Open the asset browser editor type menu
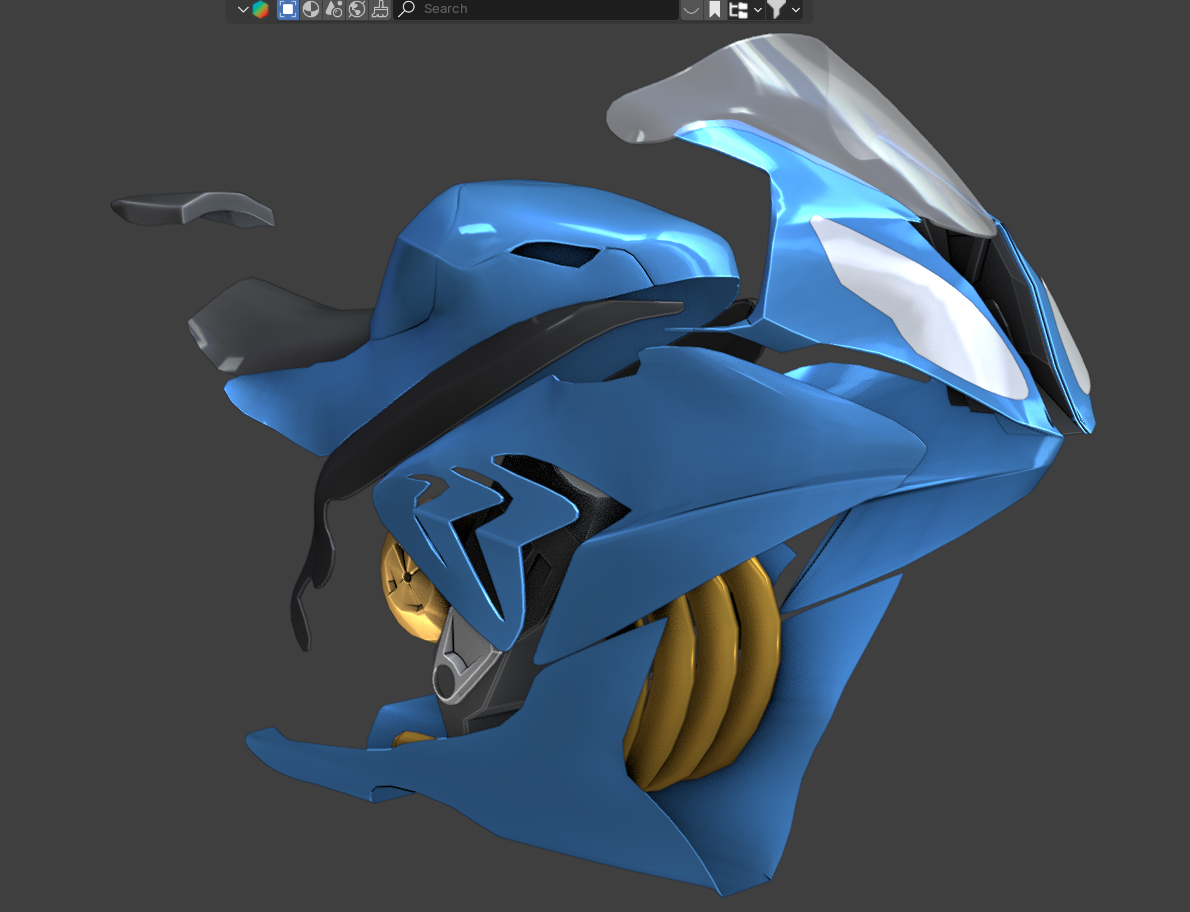Screen dimensions: 1190x912 pyautogui.click(x=253, y=9)
